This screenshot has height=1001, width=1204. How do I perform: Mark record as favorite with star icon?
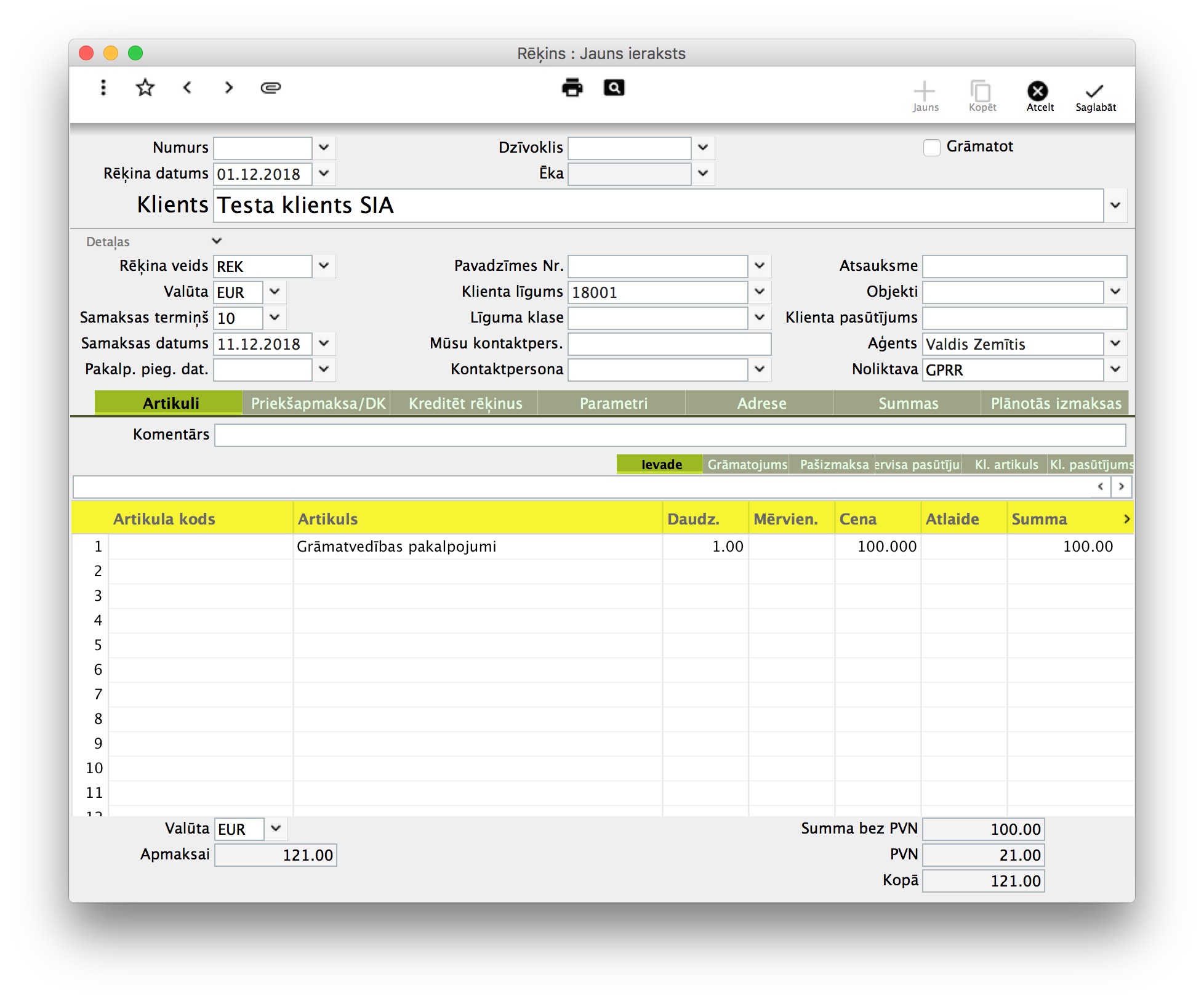145,88
